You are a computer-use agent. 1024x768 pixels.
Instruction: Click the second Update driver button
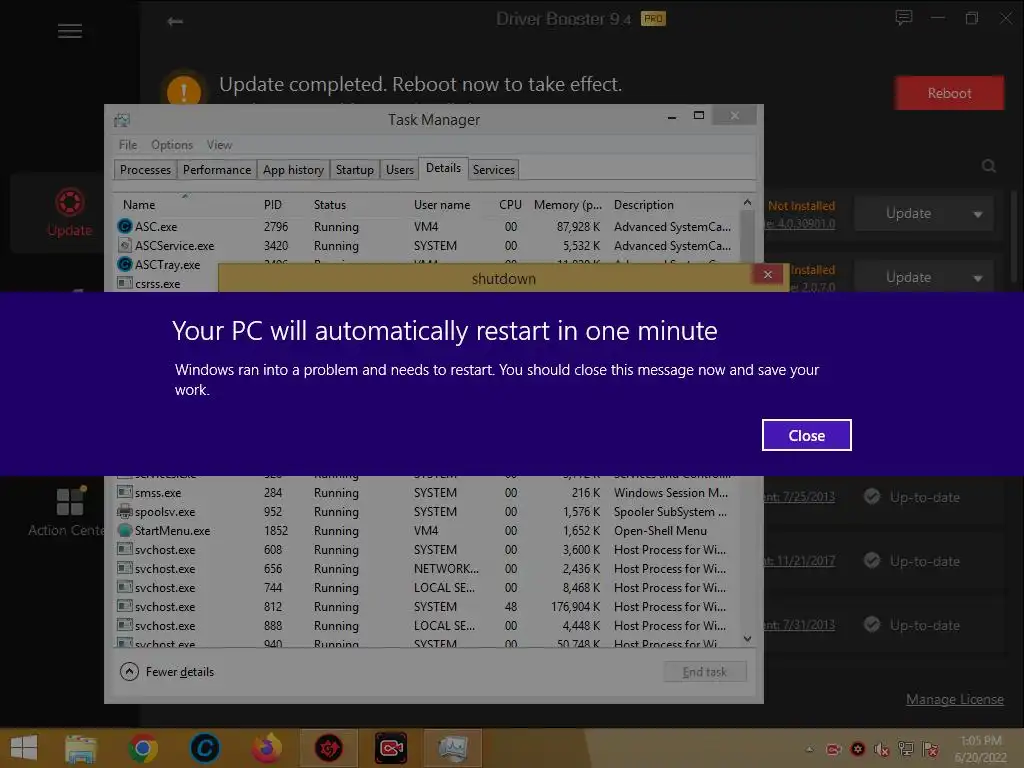[908, 277]
